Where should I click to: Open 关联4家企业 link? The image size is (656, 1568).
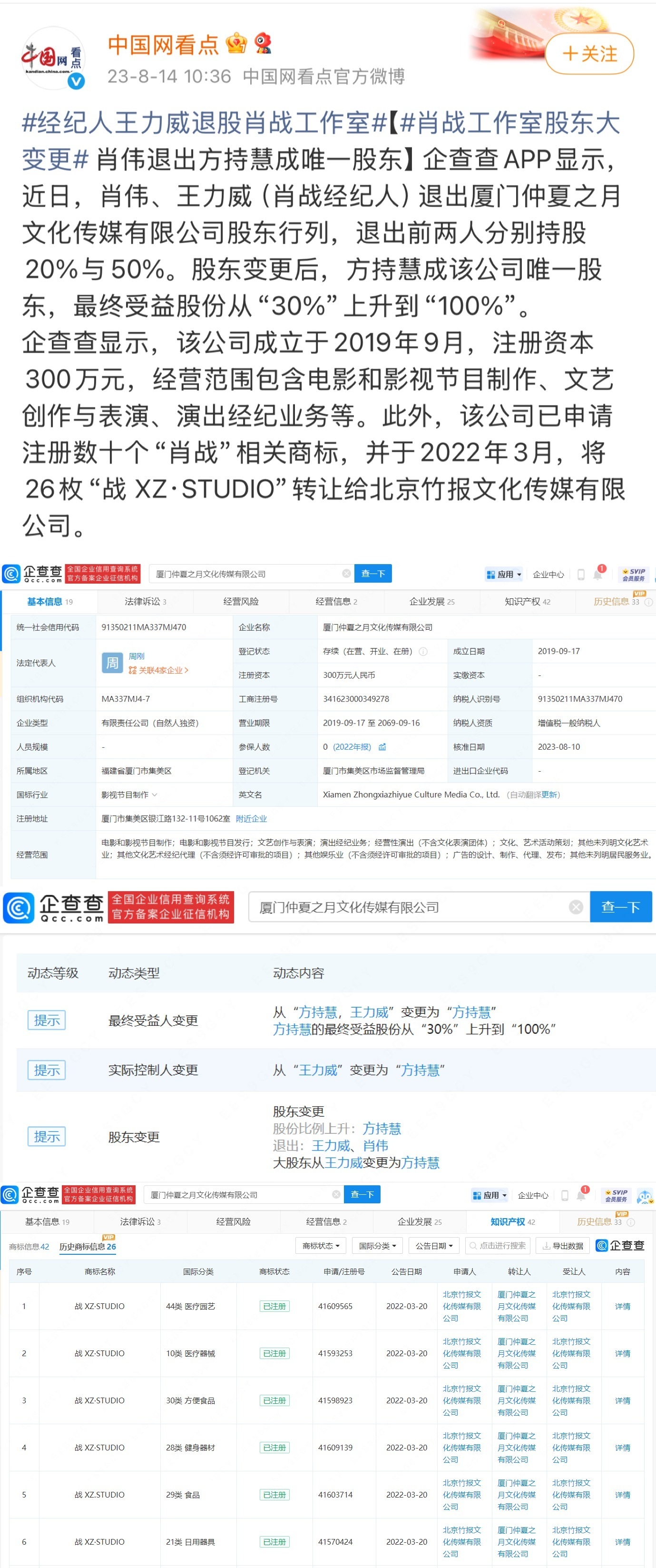point(158,670)
